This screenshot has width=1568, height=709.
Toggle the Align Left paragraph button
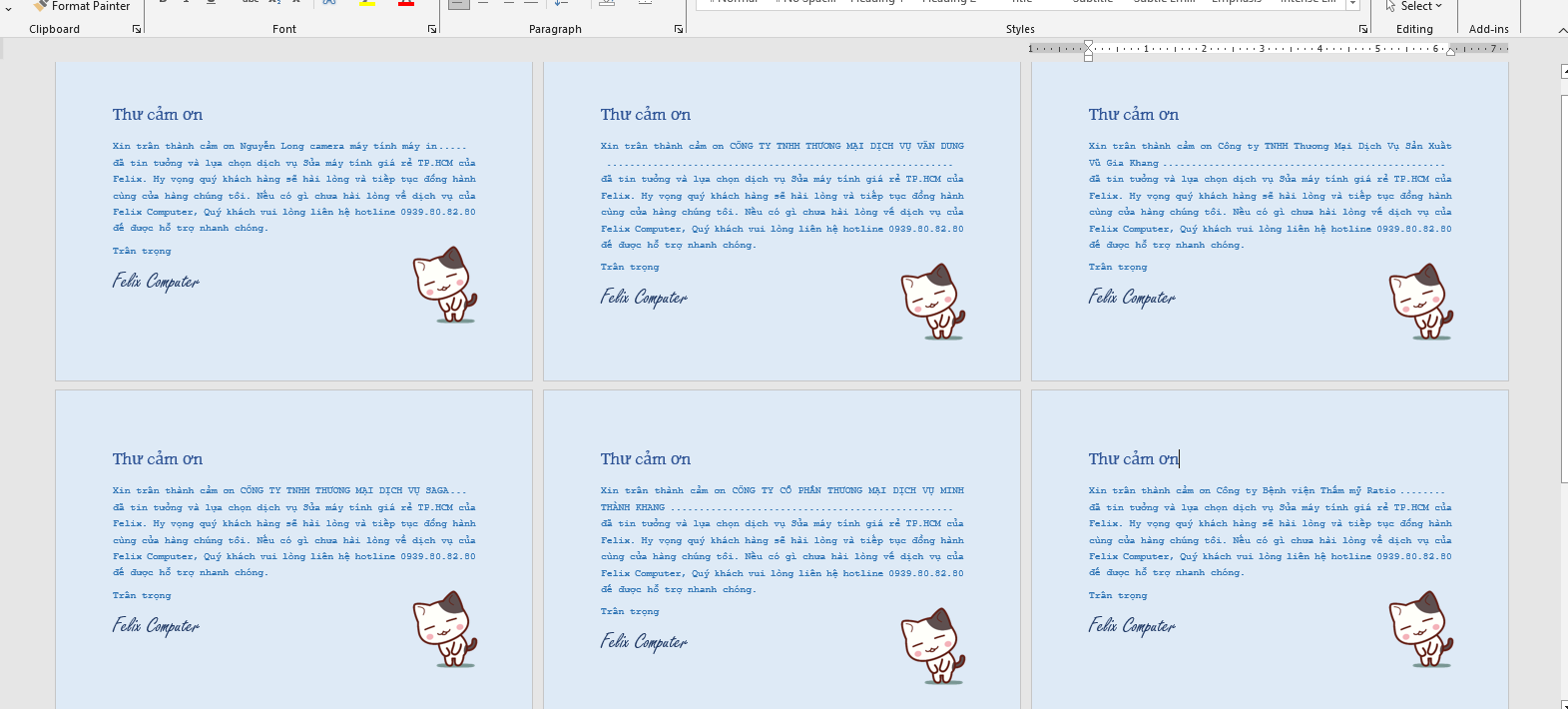click(458, 4)
